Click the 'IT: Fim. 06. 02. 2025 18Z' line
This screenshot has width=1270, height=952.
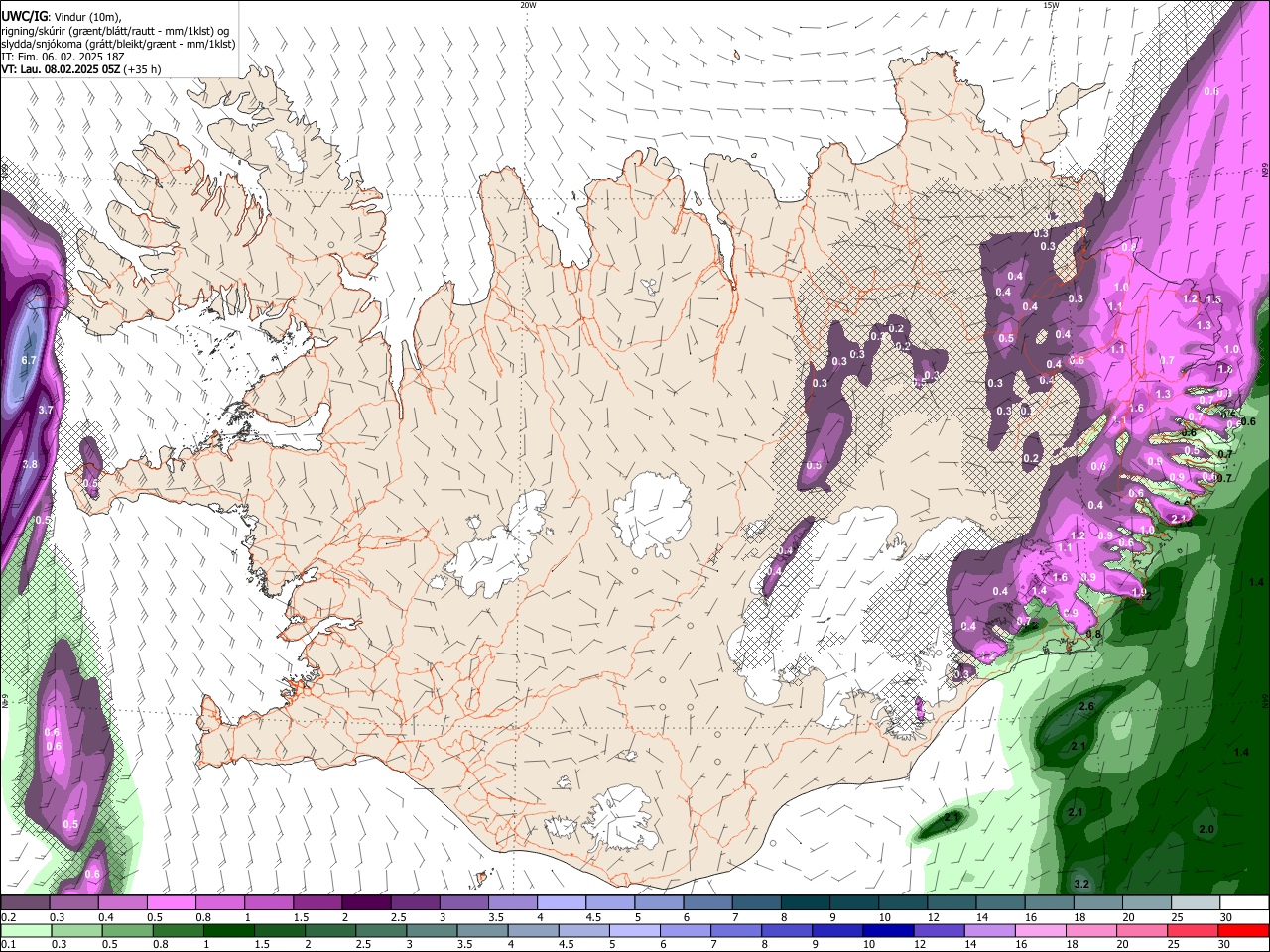pyautogui.click(x=63, y=57)
